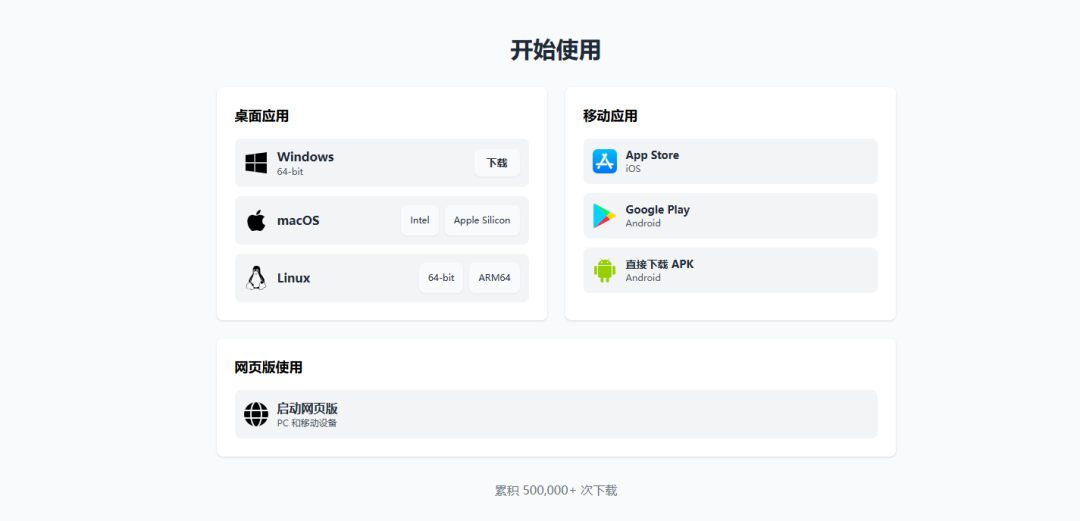Launch 启动网页版 web app
The width and height of the screenshot is (1080, 521).
pyautogui.click(x=556, y=414)
